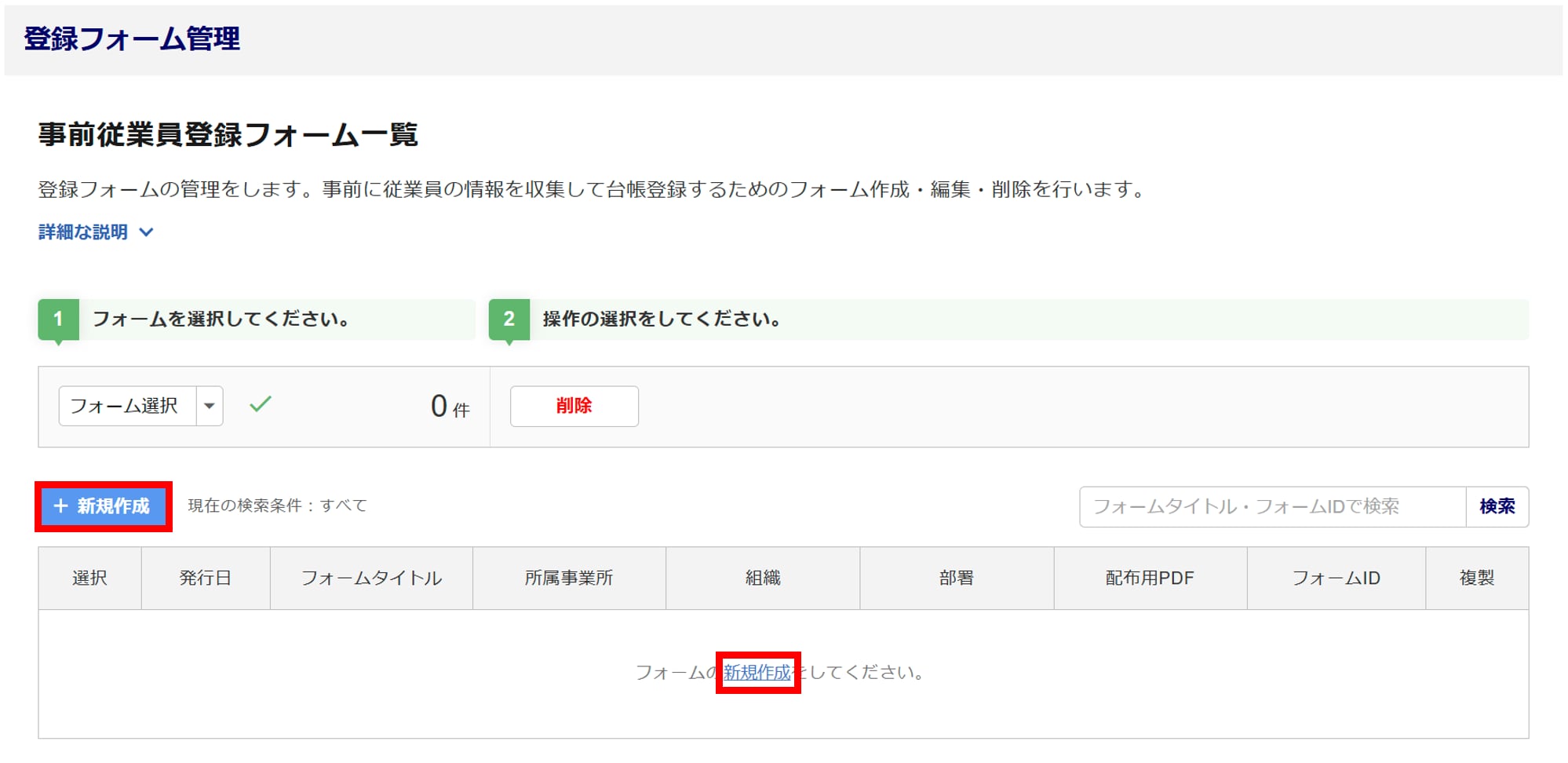This screenshot has width=1568, height=763.
Task: Click the arrow beside フォーム選択
Action: (x=210, y=406)
